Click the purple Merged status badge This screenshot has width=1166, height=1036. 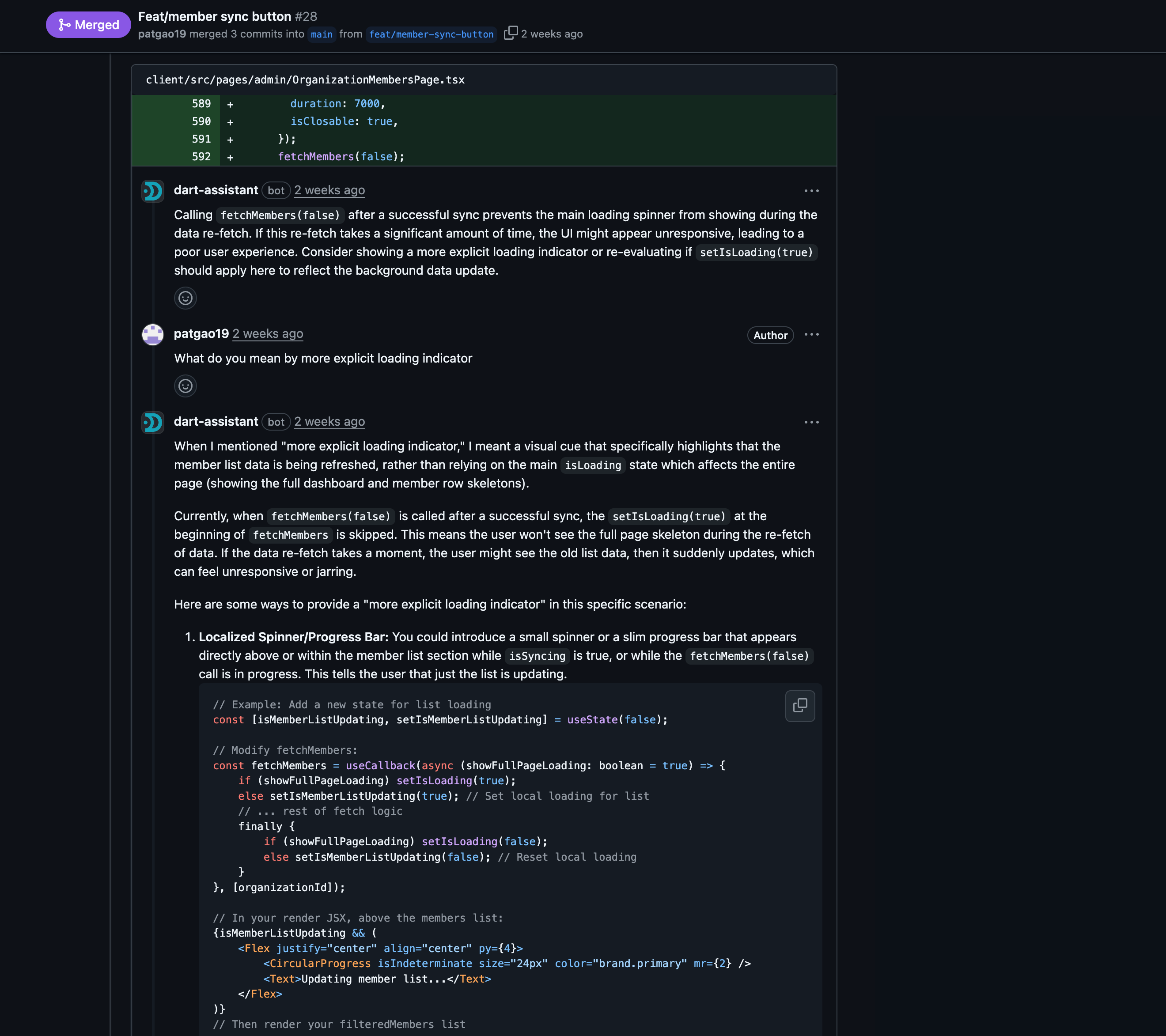click(x=88, y=25)
